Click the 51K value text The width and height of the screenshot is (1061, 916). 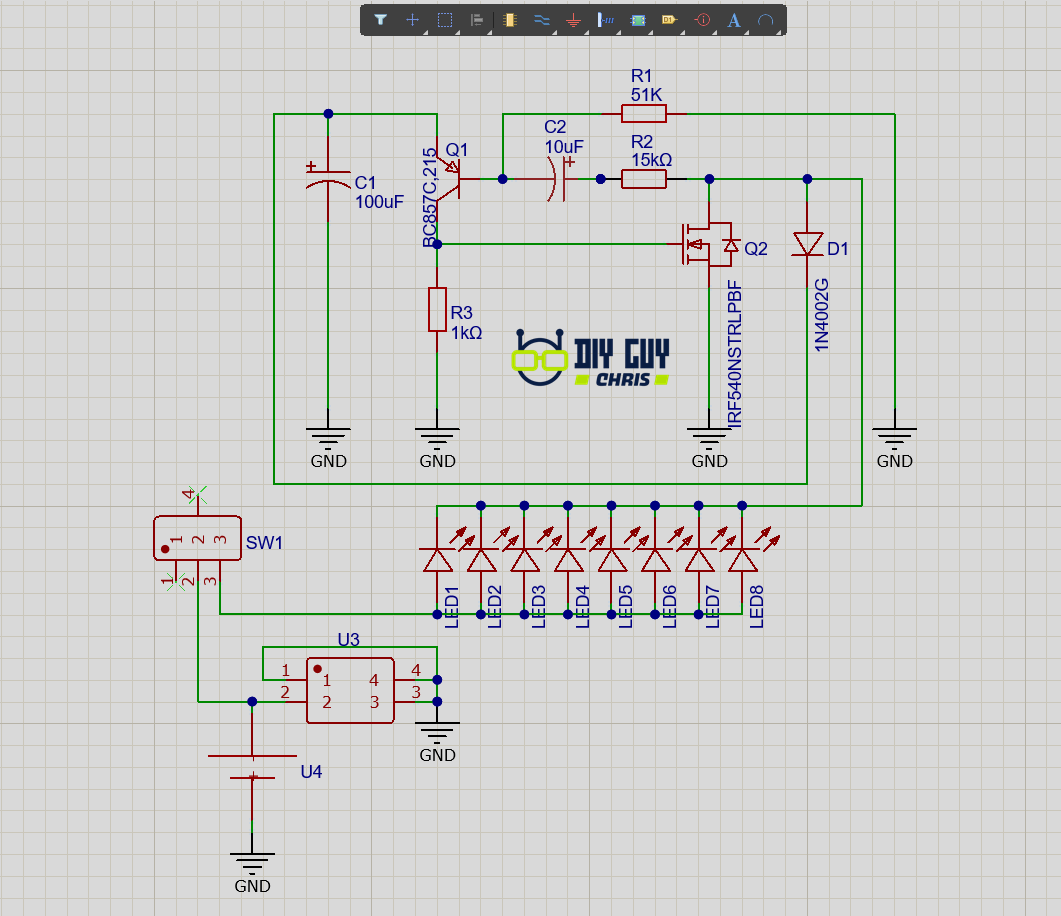click(x=646, y=95)
